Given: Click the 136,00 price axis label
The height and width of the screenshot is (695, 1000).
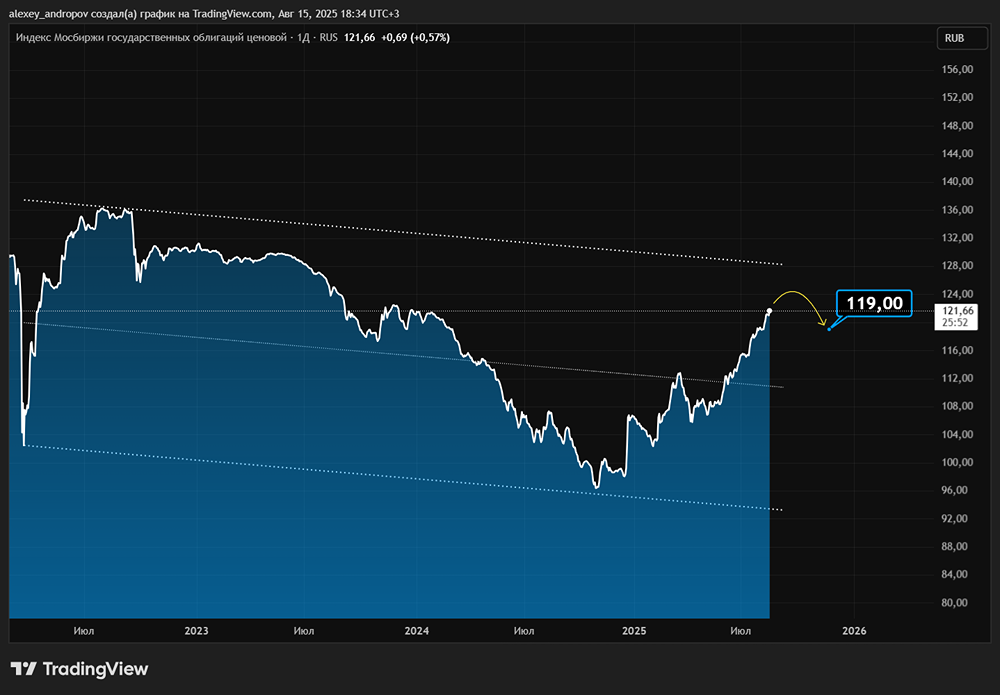Looking at the screenshot, I should pyautogui.click(x=957, y=210).
